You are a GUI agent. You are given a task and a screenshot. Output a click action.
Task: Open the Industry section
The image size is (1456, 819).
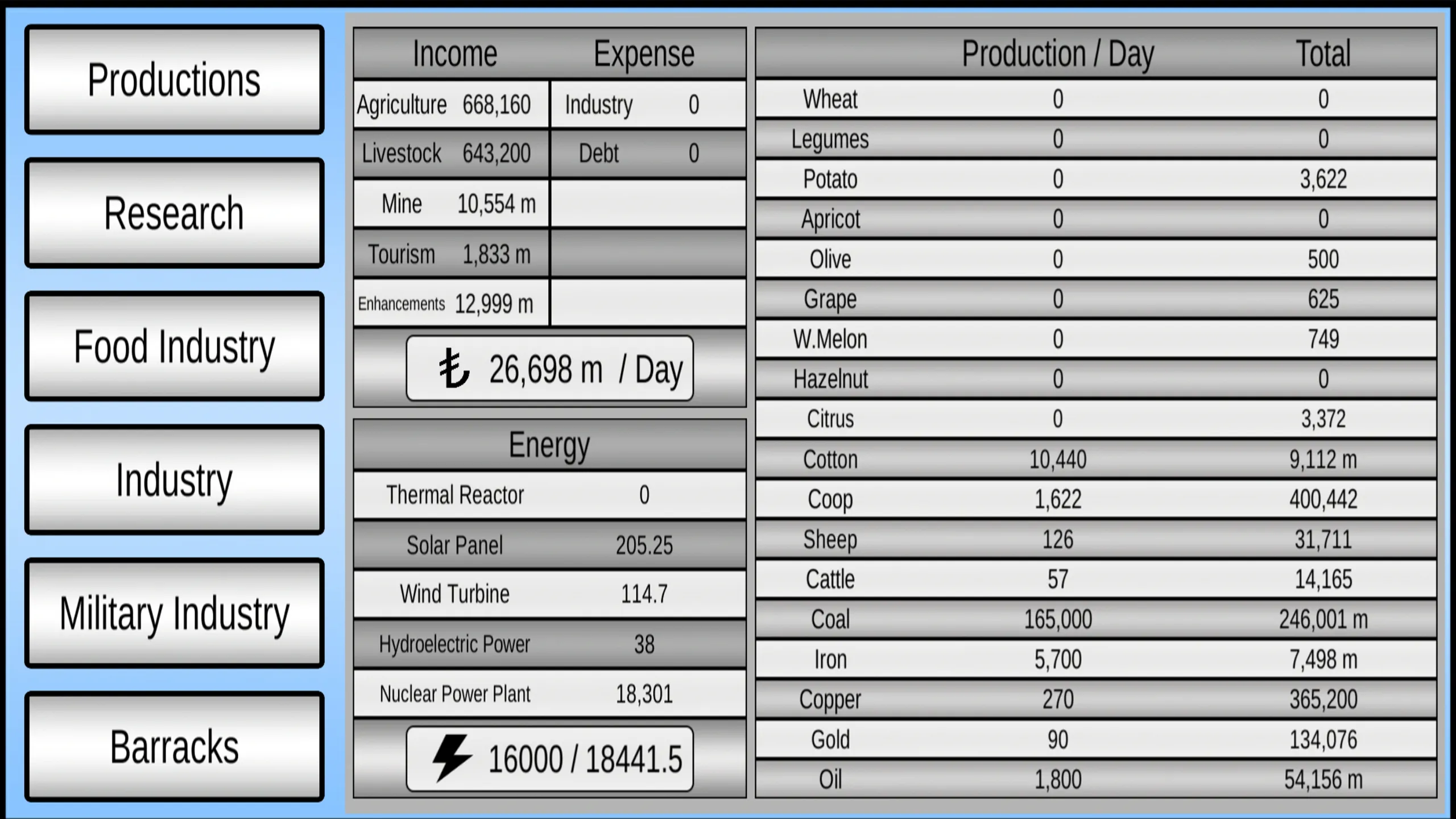[x=174, y=480]
